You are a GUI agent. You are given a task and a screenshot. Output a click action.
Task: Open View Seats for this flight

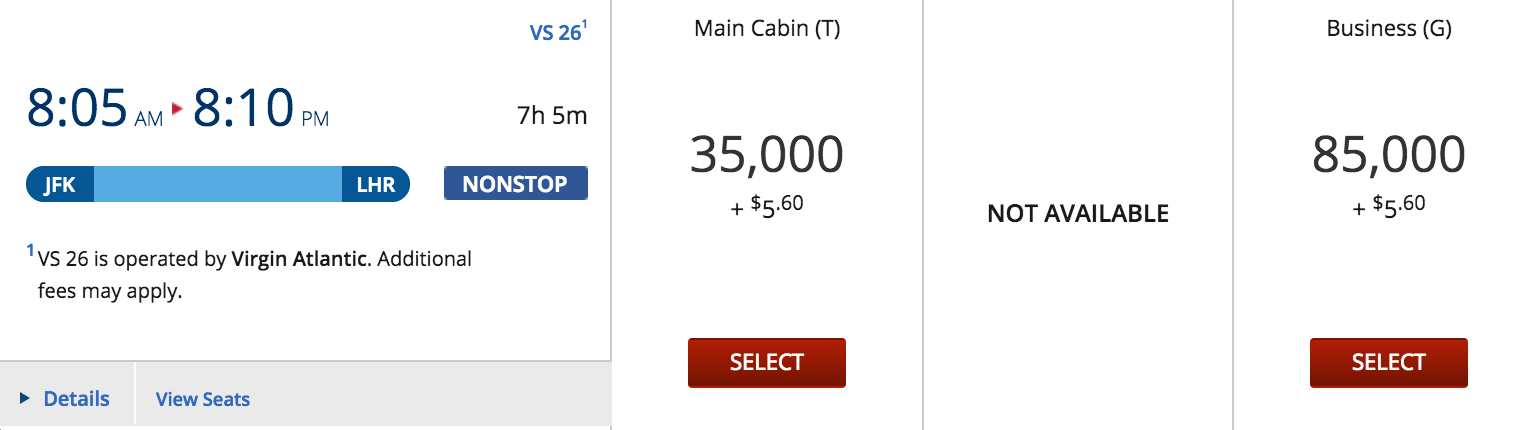203,399
